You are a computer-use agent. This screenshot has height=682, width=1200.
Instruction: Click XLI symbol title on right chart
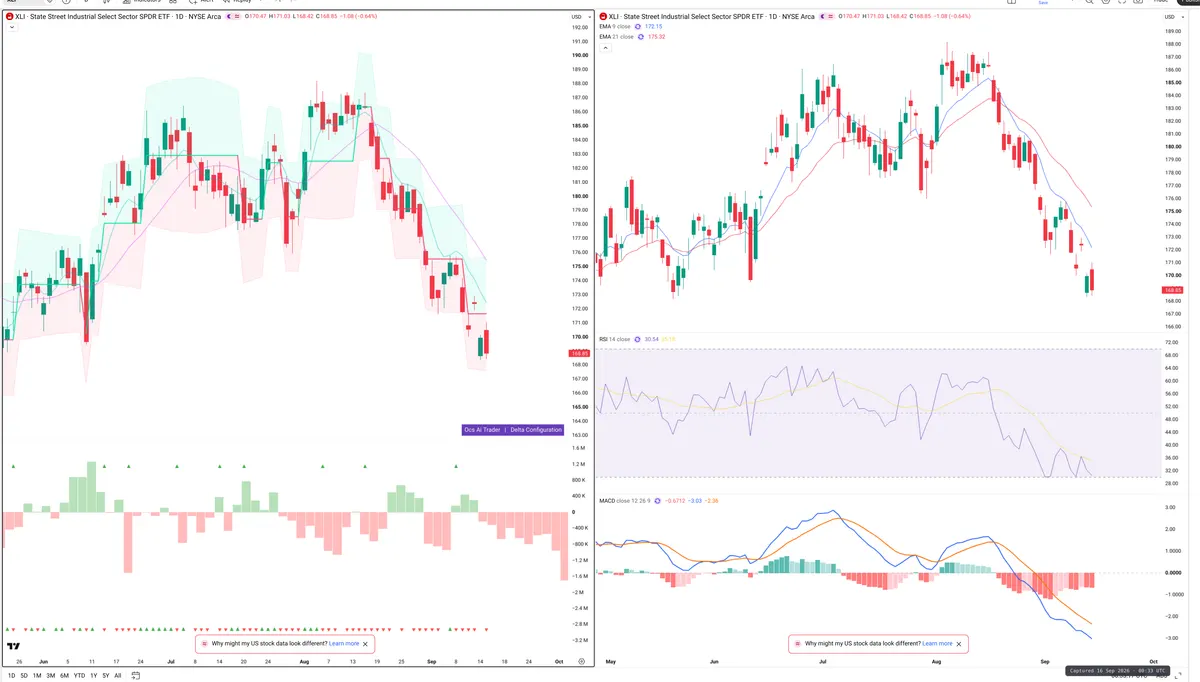coord(712,17)
